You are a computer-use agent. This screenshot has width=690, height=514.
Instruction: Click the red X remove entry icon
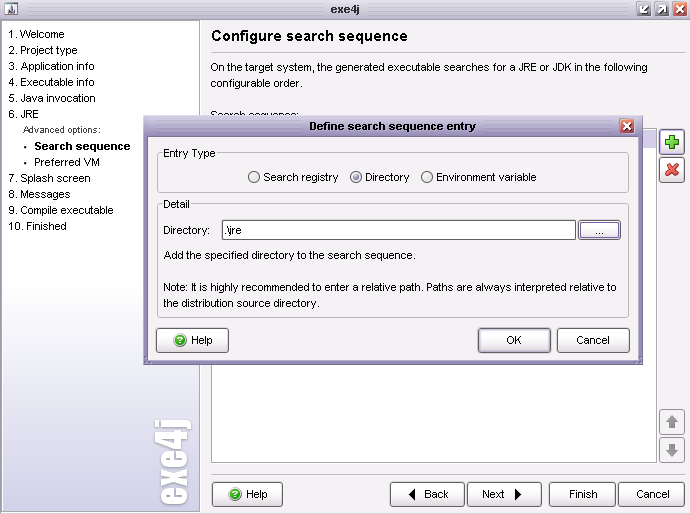[672, 169]
